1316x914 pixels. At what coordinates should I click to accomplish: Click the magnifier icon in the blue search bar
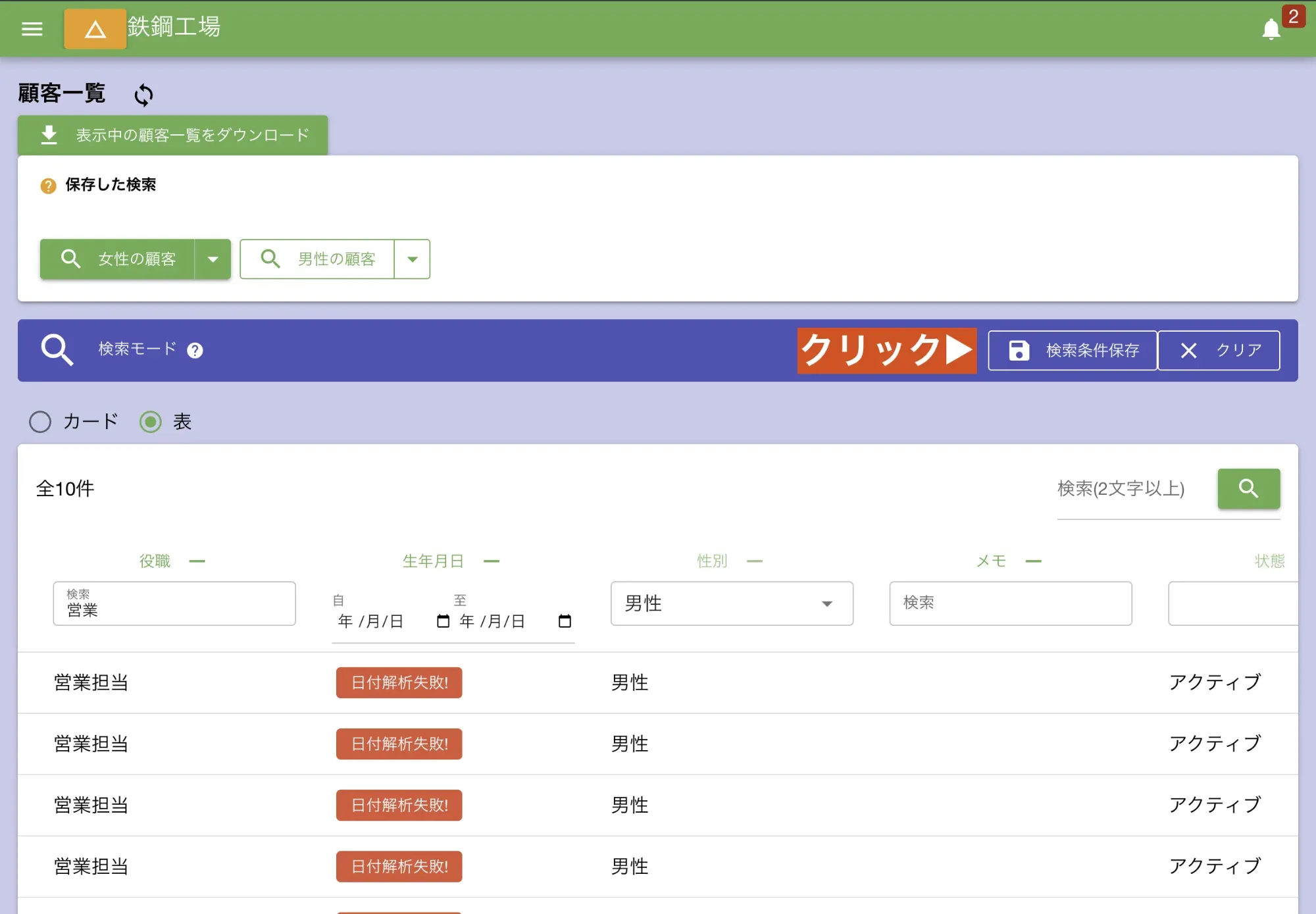pyautogui.click(x=57, y=349)
